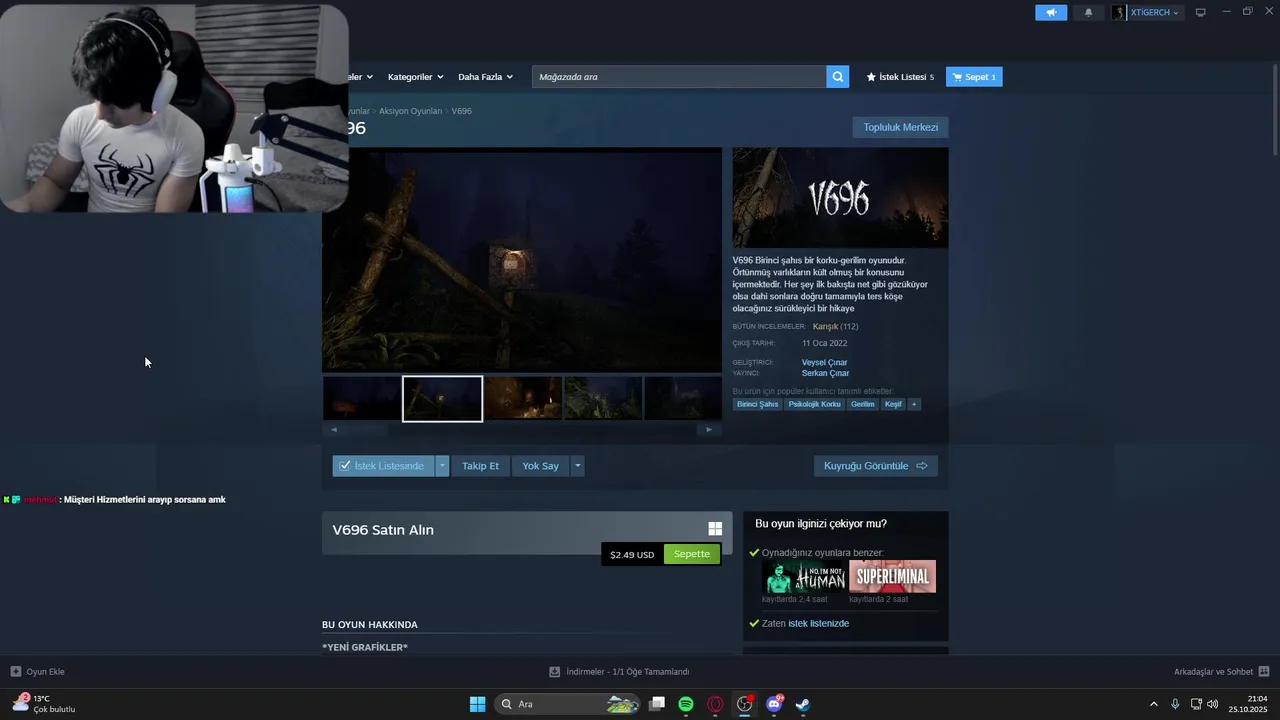Viewport: 1280px width, 720px height.
Task: Click the microphone tray icon
Action: [x=1175, y=704]
